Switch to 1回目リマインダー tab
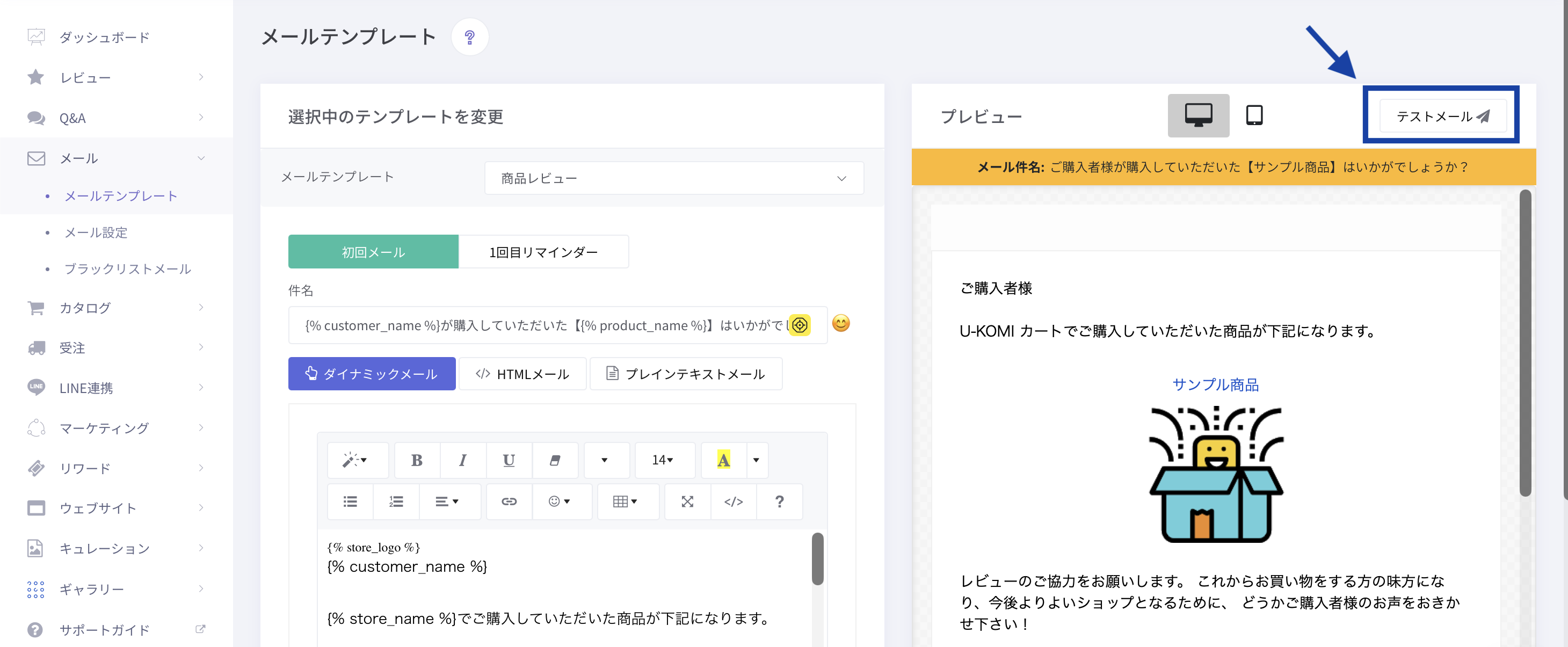1568x647 pixels. click(x=543, y=252)
